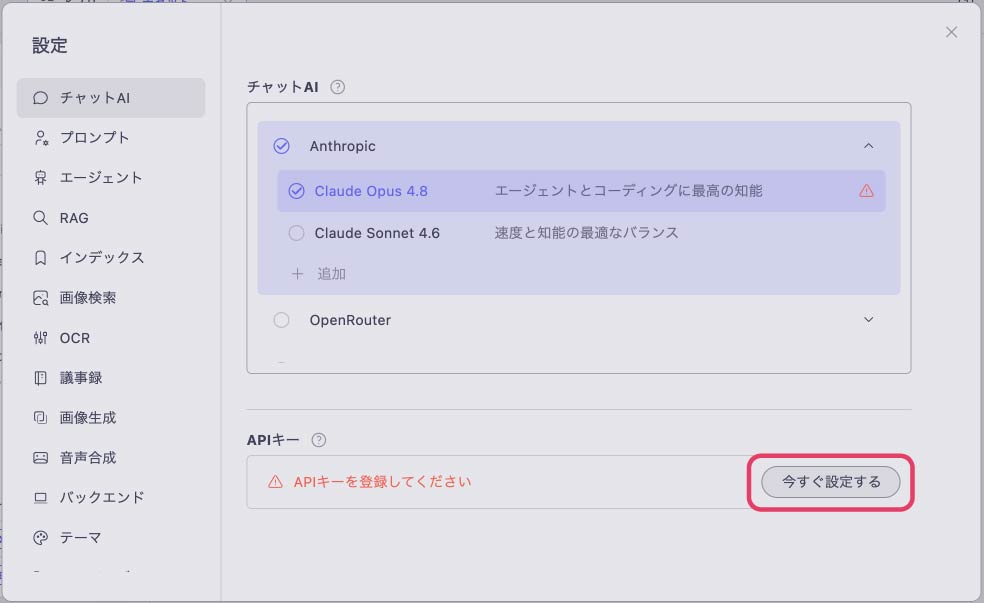This screenshot has height=603, width=984.
Task: Click the Claude Opus 4.8 model name
Action: (371, 191)
